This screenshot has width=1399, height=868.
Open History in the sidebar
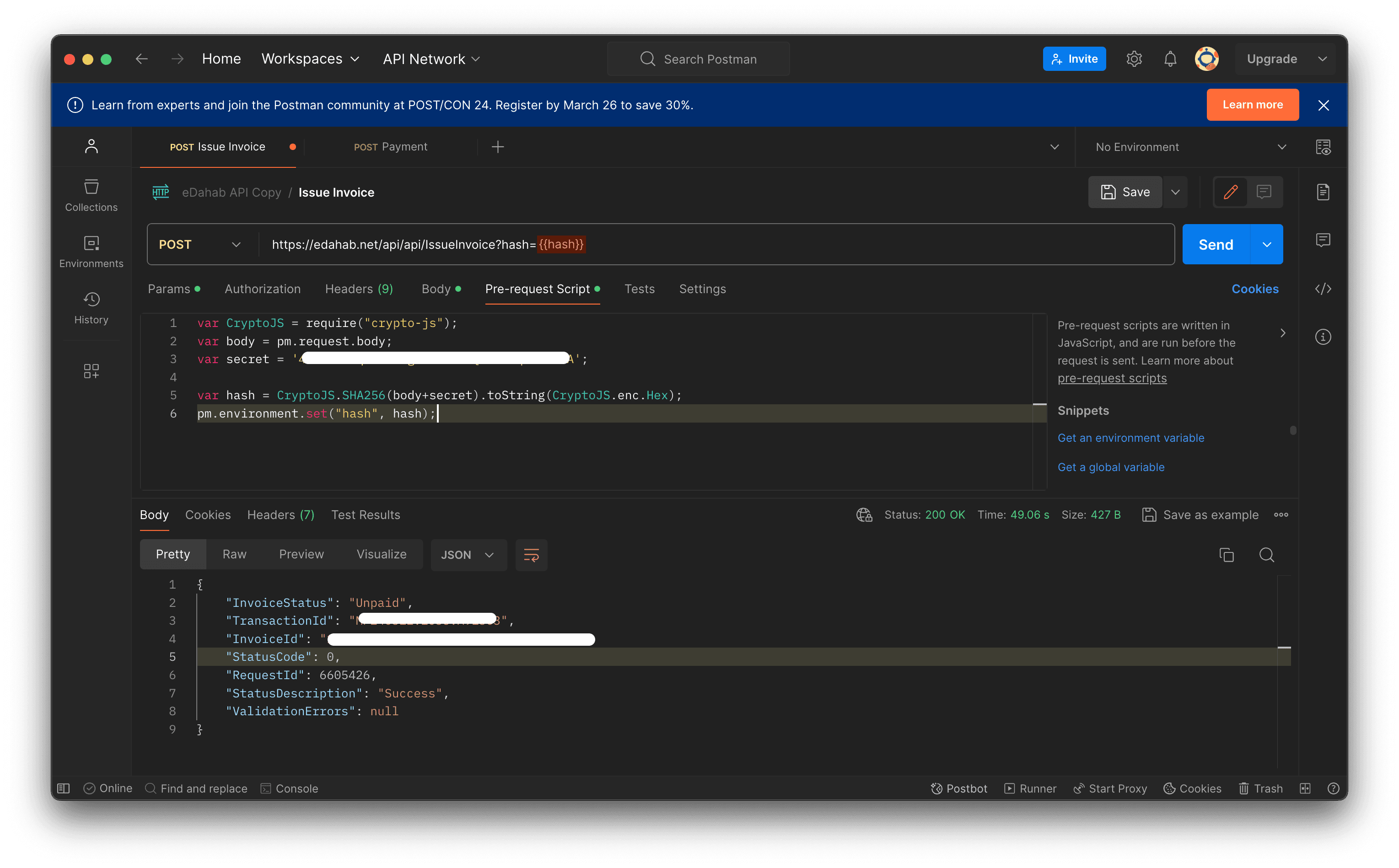pyautogui.click(x=91, y=308)
